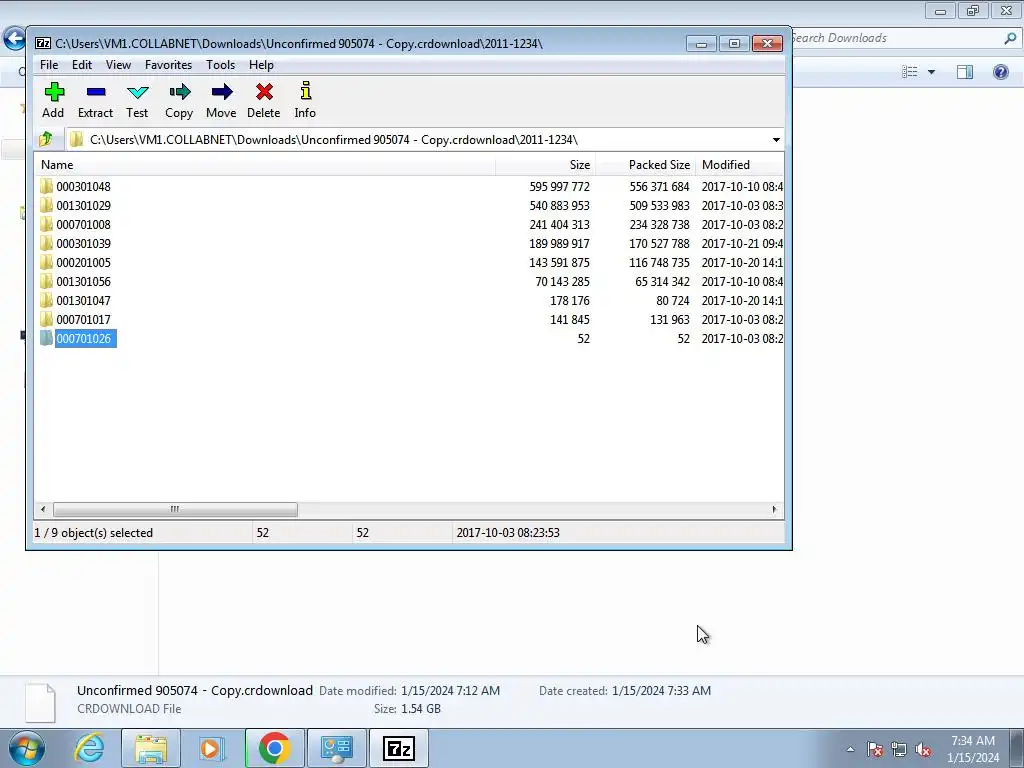The image size is (1024, 768).
Task: Sort by Modified column header
Action: [740, 165]
